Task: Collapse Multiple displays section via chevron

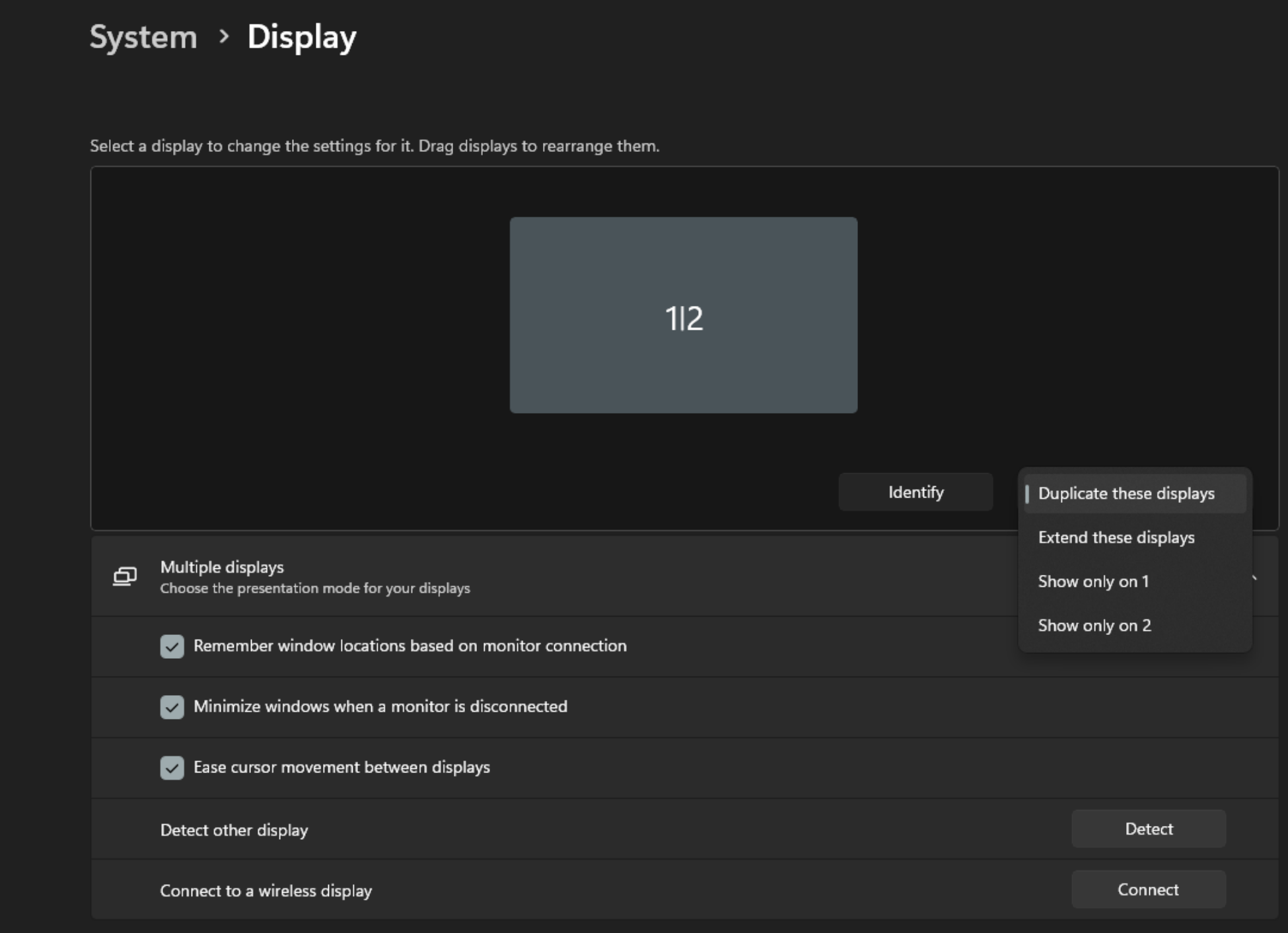Action: pos(1254,578)
